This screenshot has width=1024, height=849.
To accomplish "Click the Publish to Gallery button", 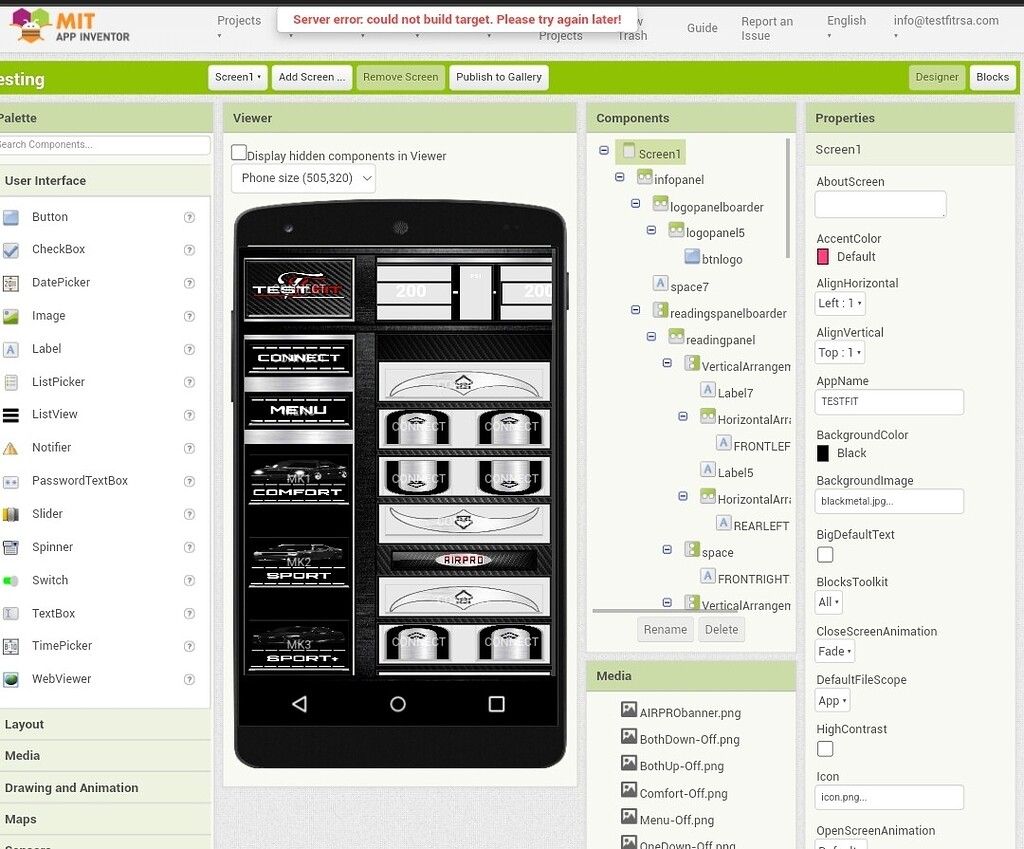I will 498,77.
